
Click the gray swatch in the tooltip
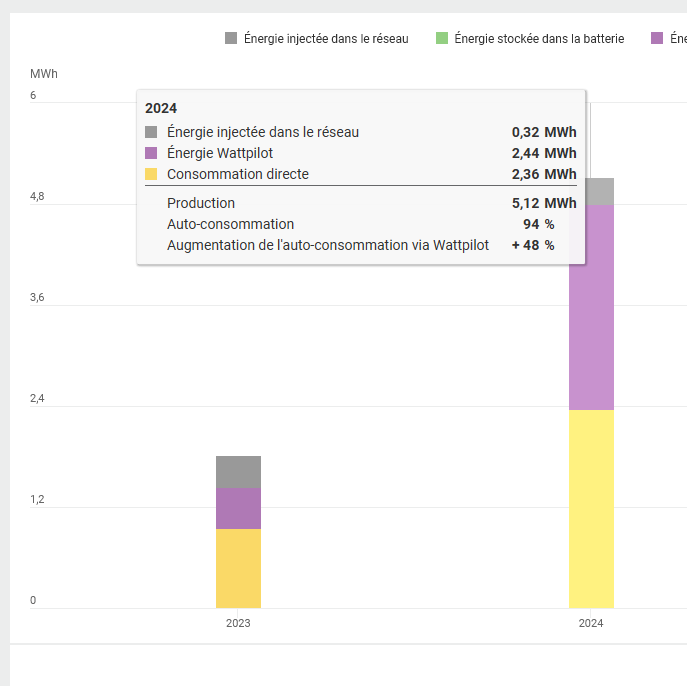tap(152, 132)
